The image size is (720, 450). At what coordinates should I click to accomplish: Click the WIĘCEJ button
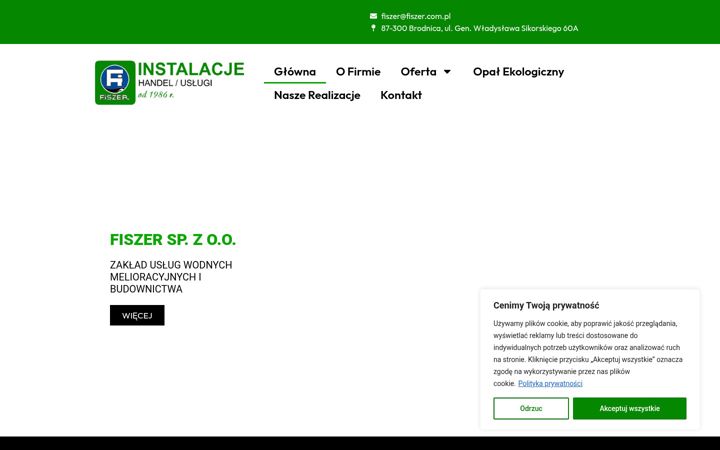[x=137, y=315]
